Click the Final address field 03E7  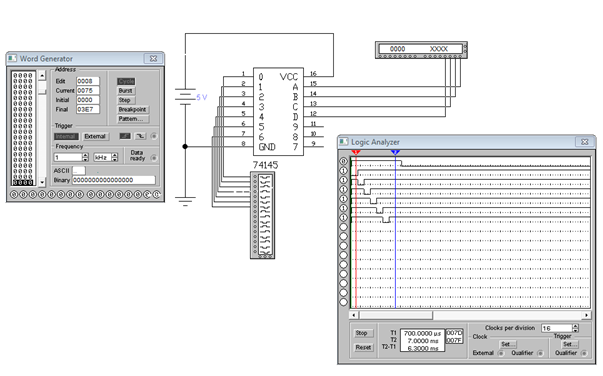coord(88,109)
